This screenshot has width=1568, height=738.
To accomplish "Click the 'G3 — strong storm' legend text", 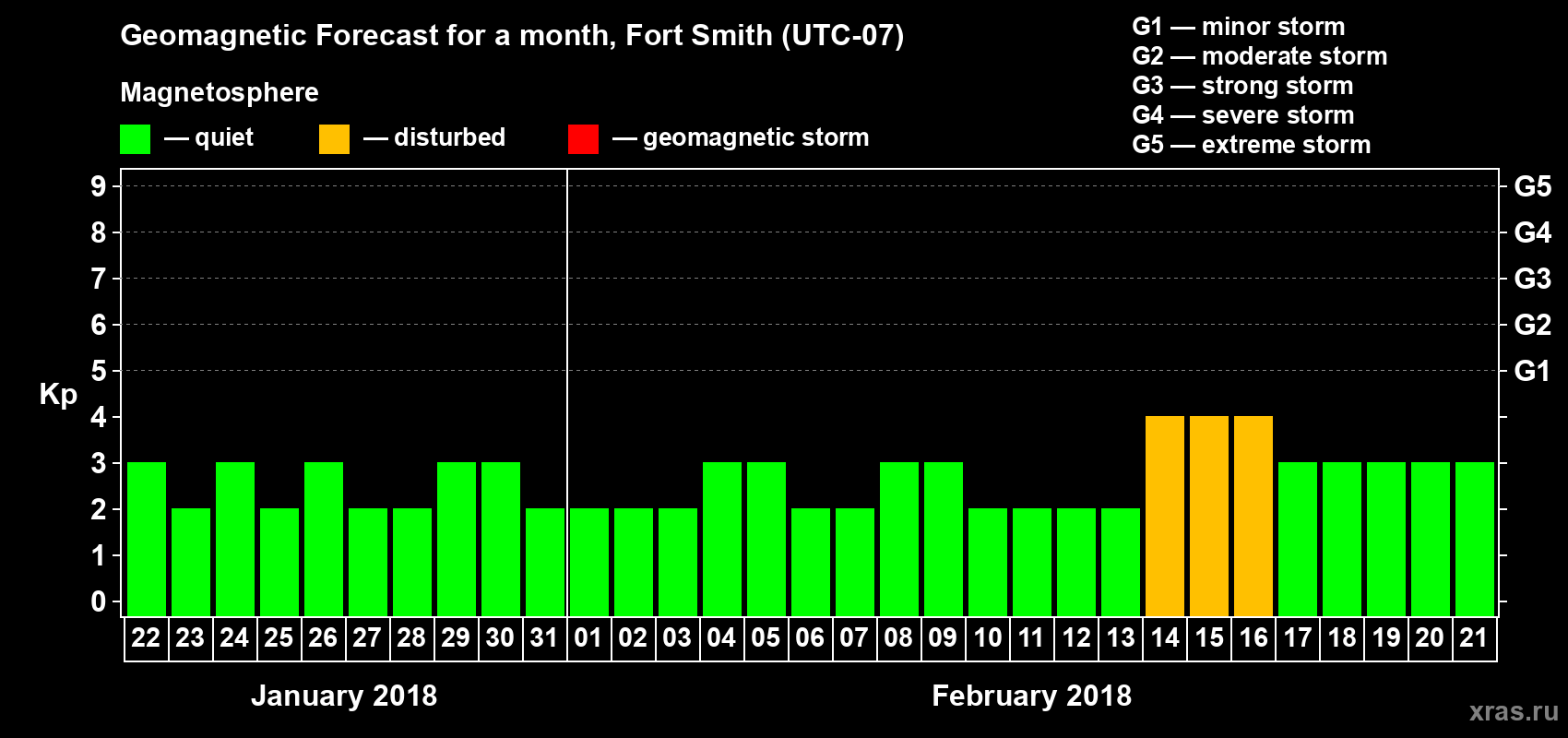I will 1243,86.
